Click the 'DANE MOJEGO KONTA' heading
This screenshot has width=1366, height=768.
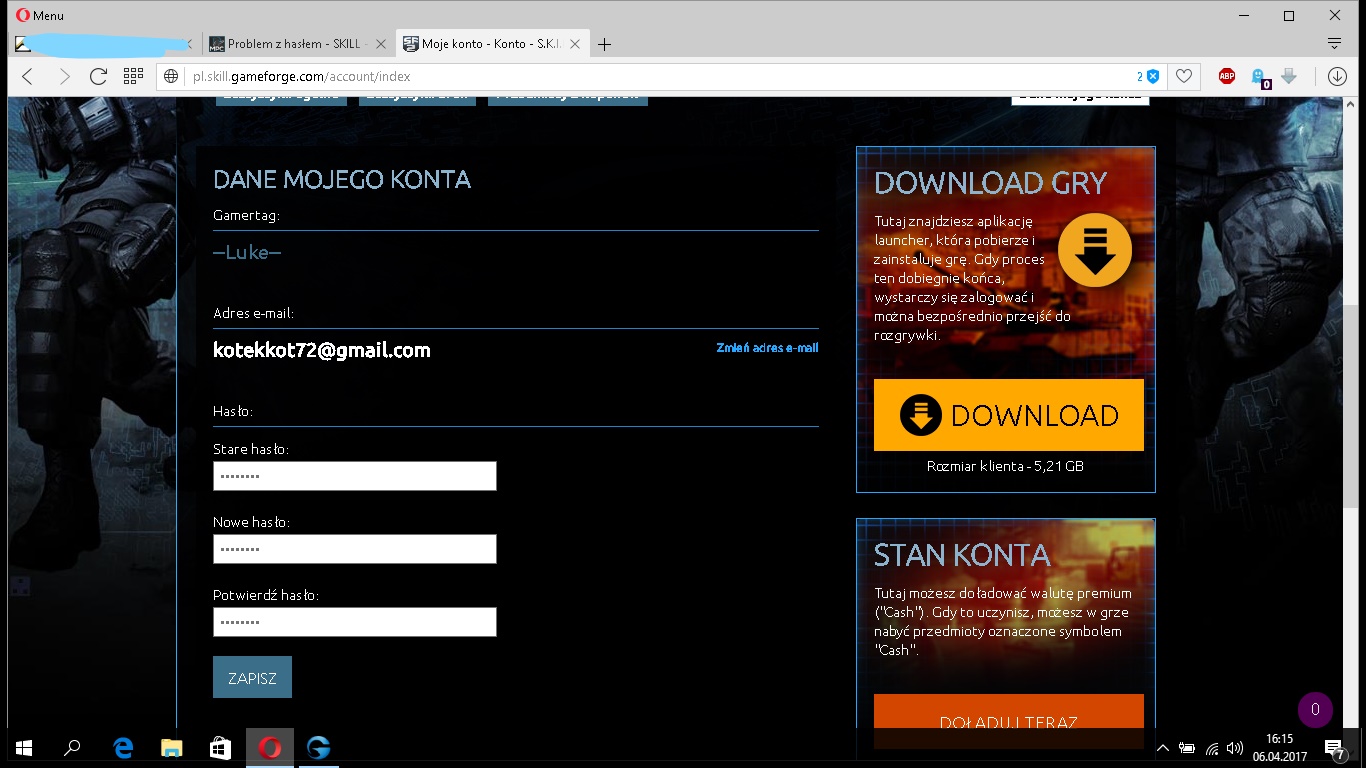coord(342,180)
